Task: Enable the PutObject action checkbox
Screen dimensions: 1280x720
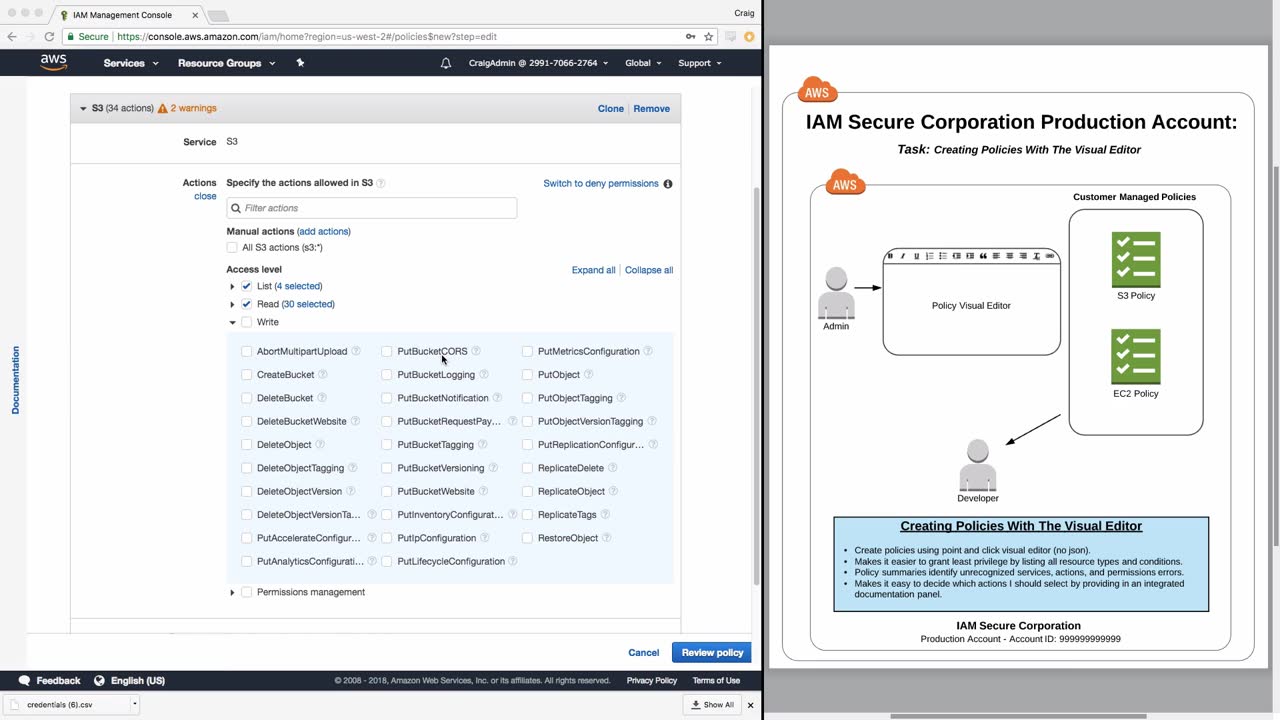Action: tap(528, 375)
